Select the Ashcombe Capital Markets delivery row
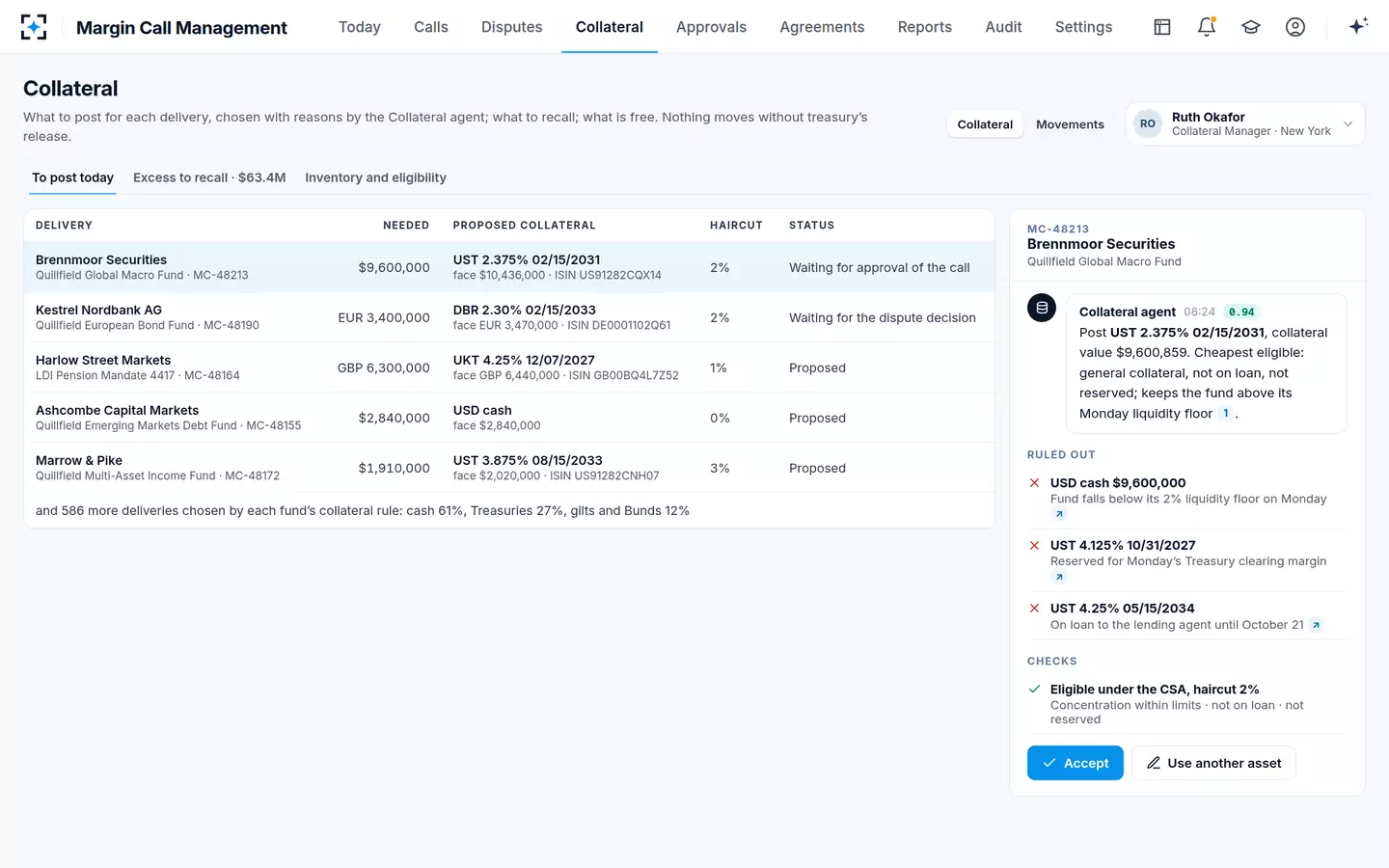Screen dimensions: 1389x868 click(509, 418)
